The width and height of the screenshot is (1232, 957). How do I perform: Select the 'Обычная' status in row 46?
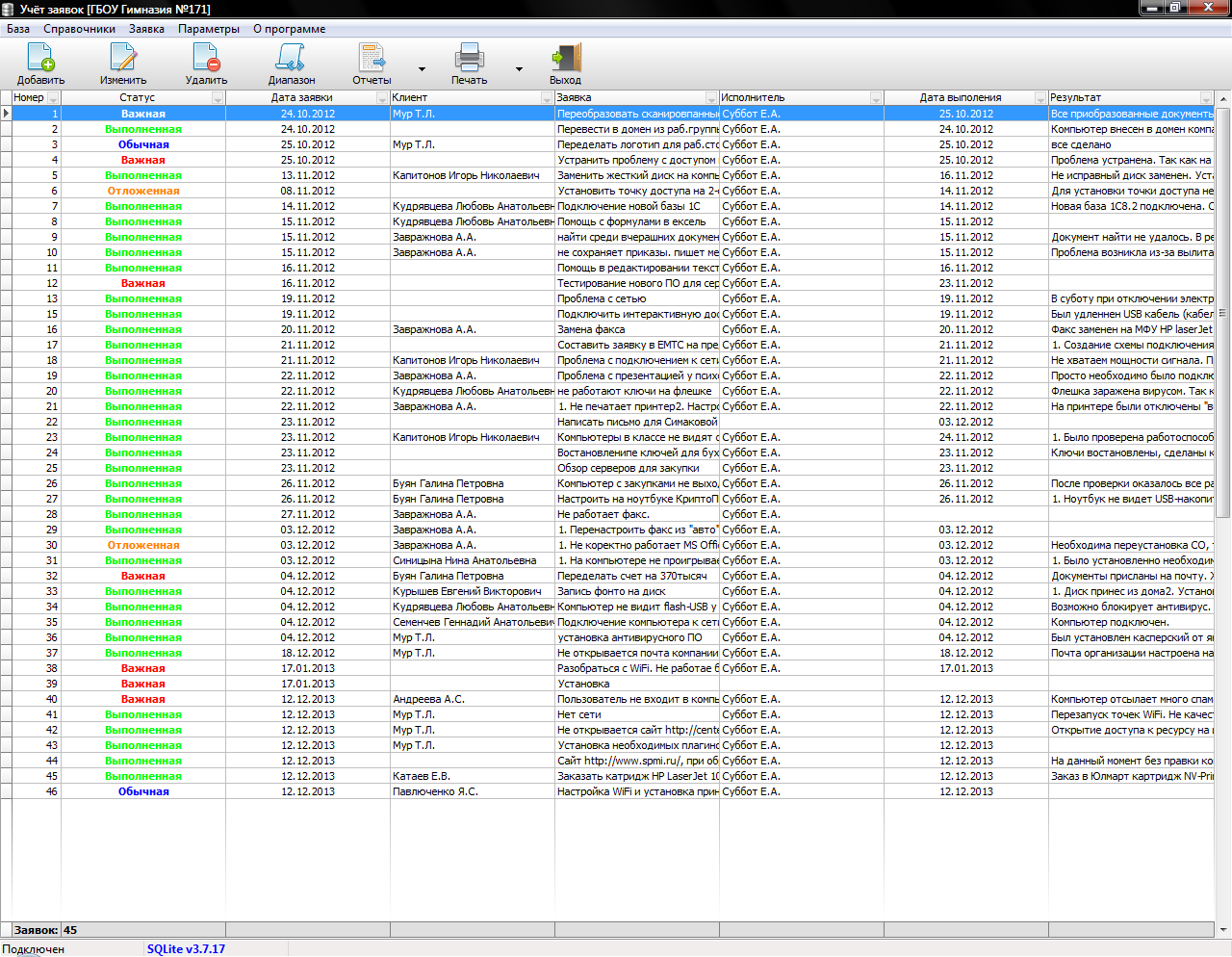pos(143,791)
